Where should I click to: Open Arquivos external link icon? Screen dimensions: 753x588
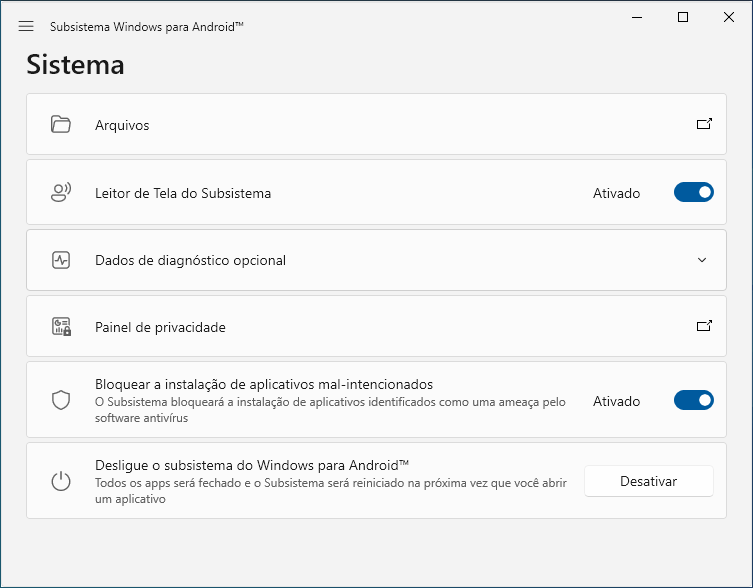(704, 124)
